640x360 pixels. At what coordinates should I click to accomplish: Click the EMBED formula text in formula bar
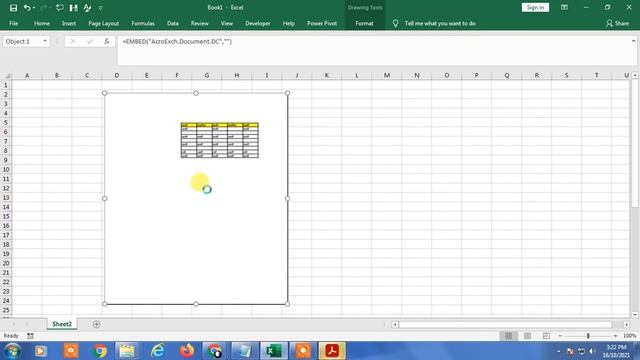(x=177, y=41)
